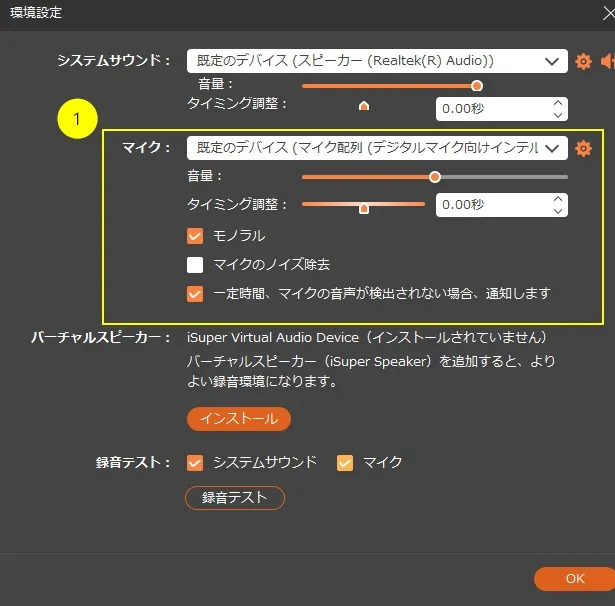This screenshot has height=606, width=615.
Task: Toggle the モノラル checkbox
Action: (x=195, y=236)
